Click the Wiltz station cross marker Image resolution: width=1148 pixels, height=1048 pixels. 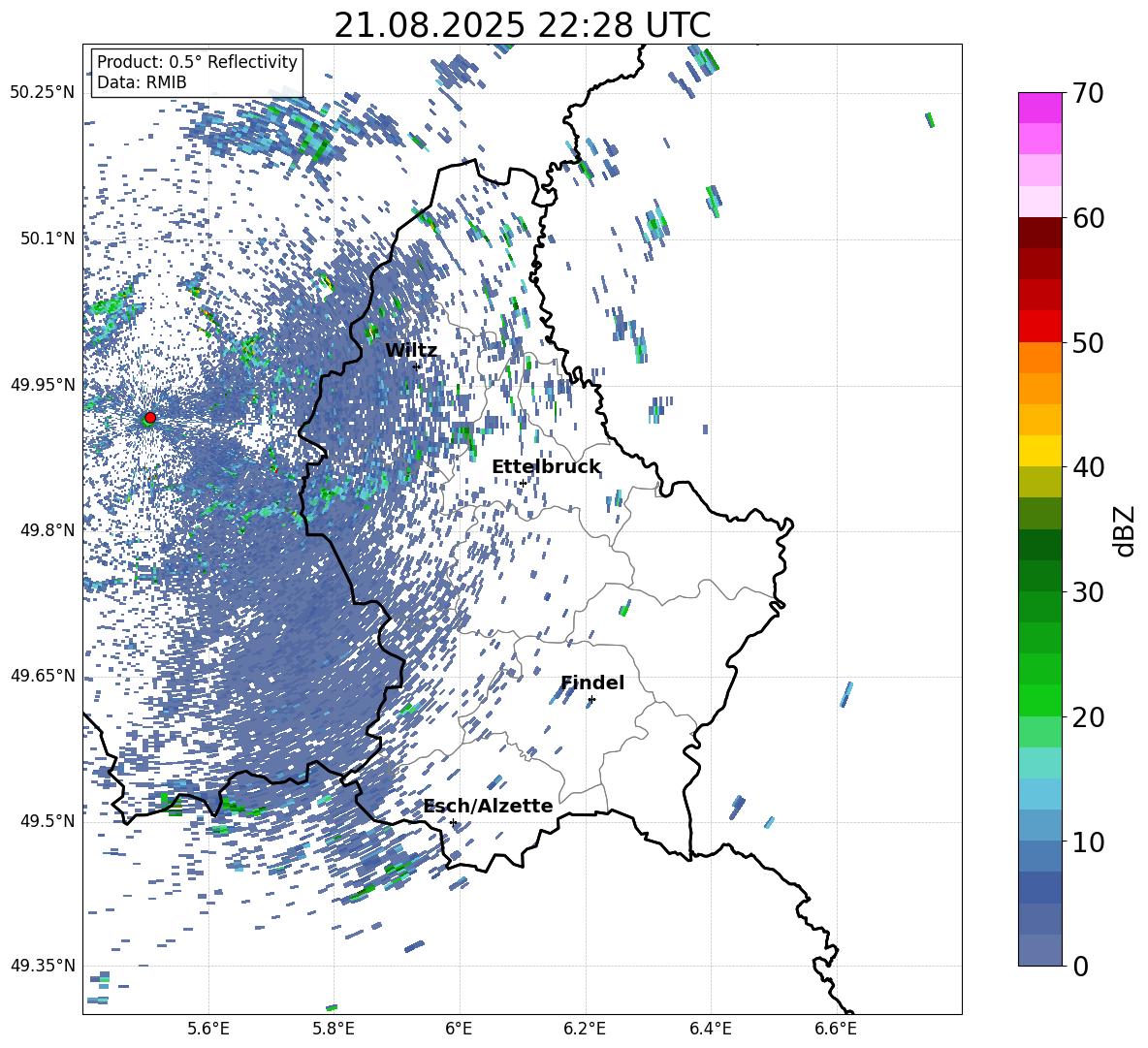[417, 366]
